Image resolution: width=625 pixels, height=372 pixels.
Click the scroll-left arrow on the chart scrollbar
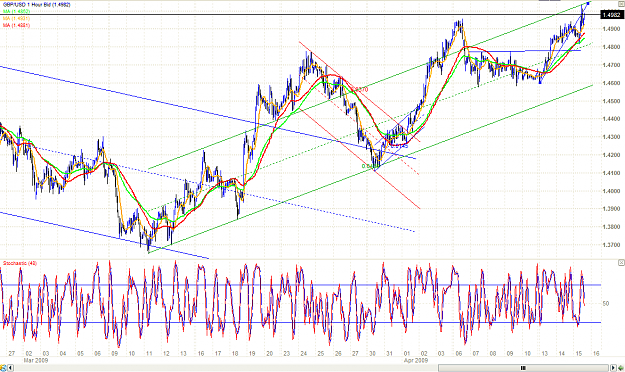coord(11,368)
